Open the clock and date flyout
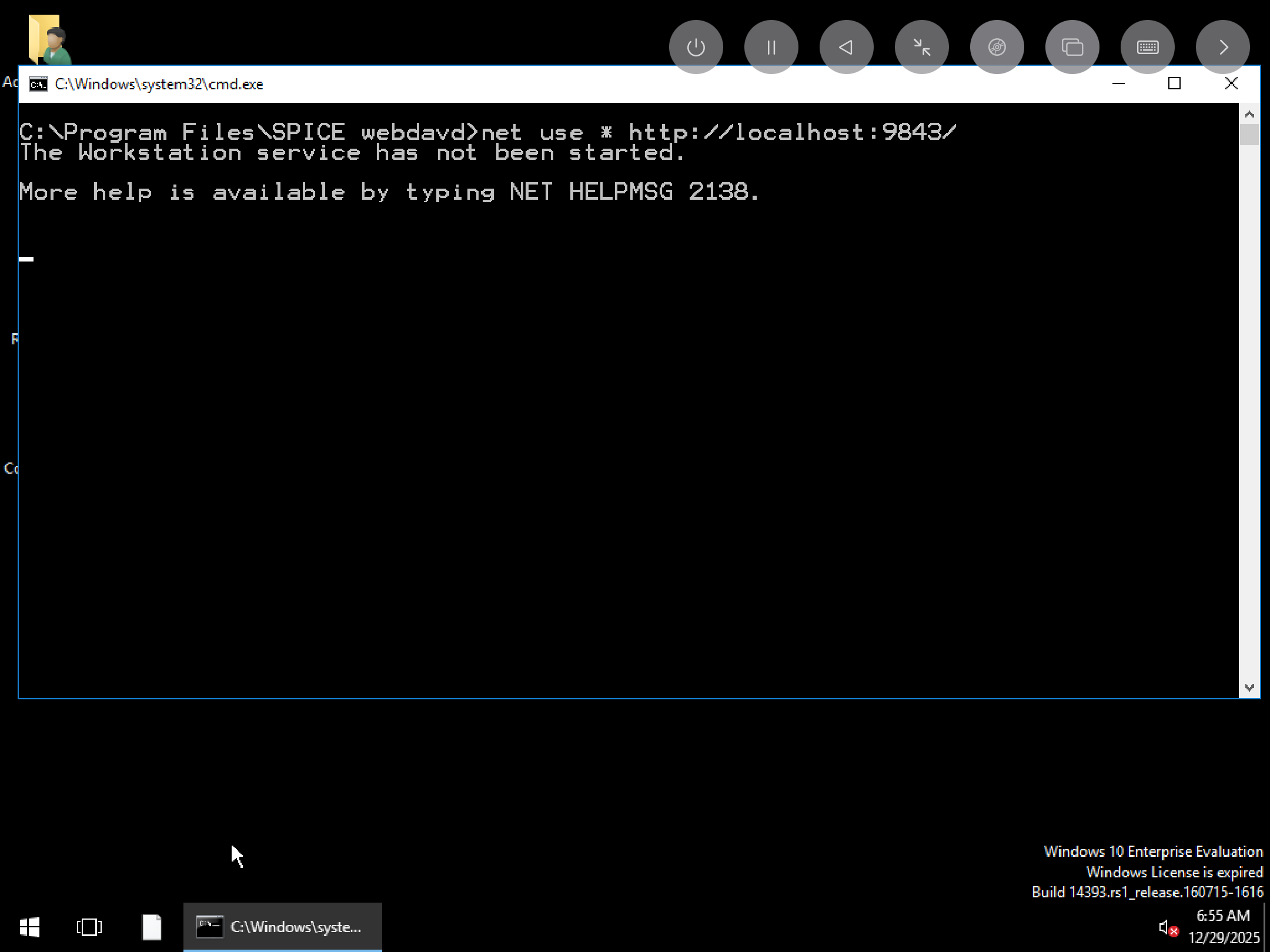 1223,926
